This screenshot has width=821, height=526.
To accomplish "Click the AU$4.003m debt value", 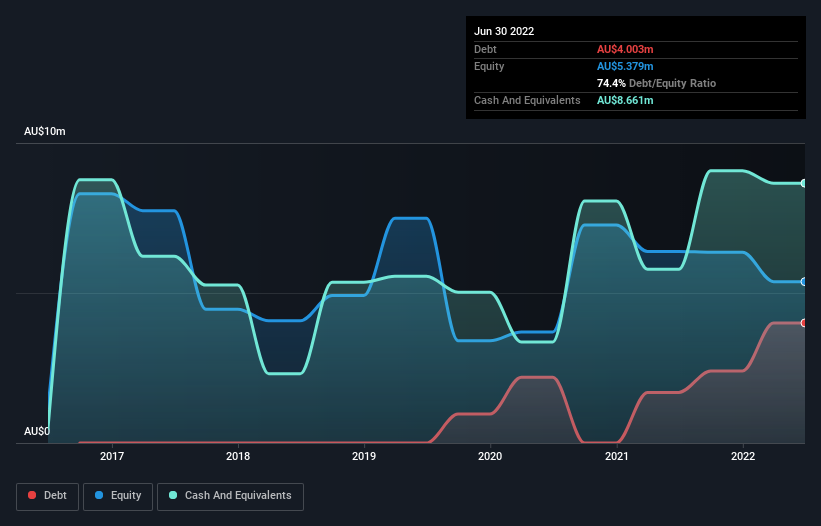I will click(625, 49).
